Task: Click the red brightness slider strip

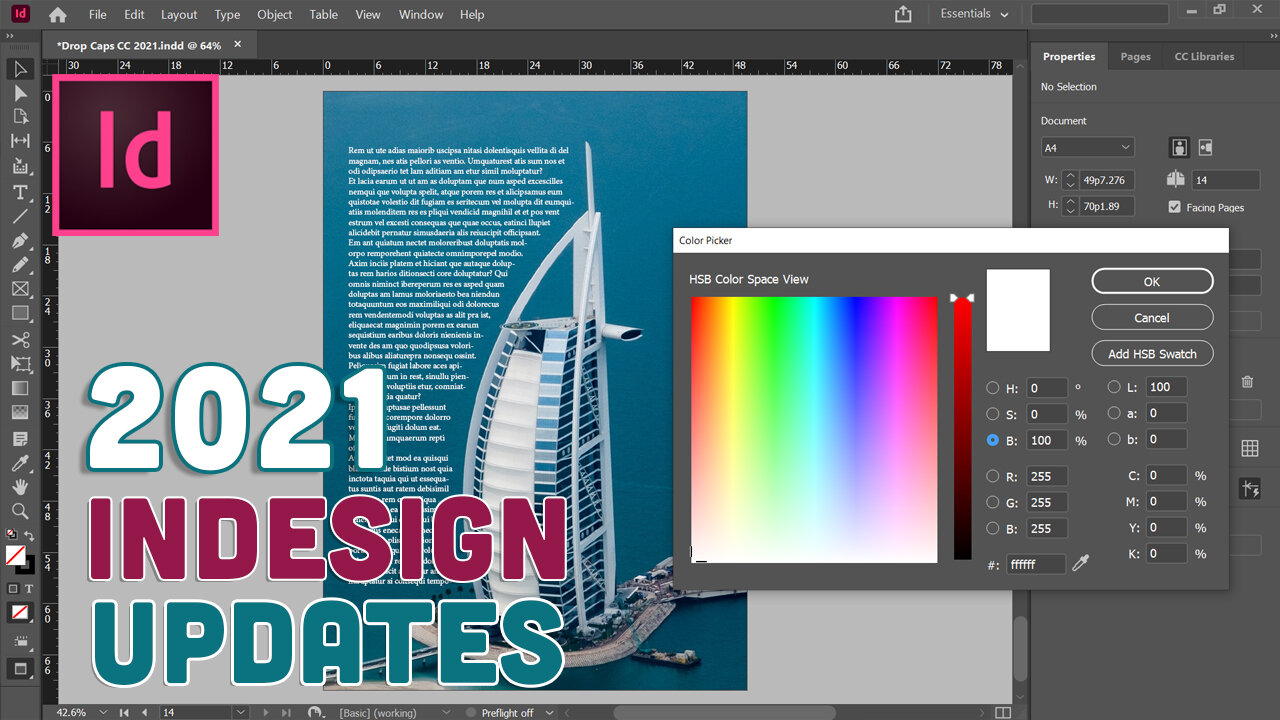Action: click(x=962, y=429)
